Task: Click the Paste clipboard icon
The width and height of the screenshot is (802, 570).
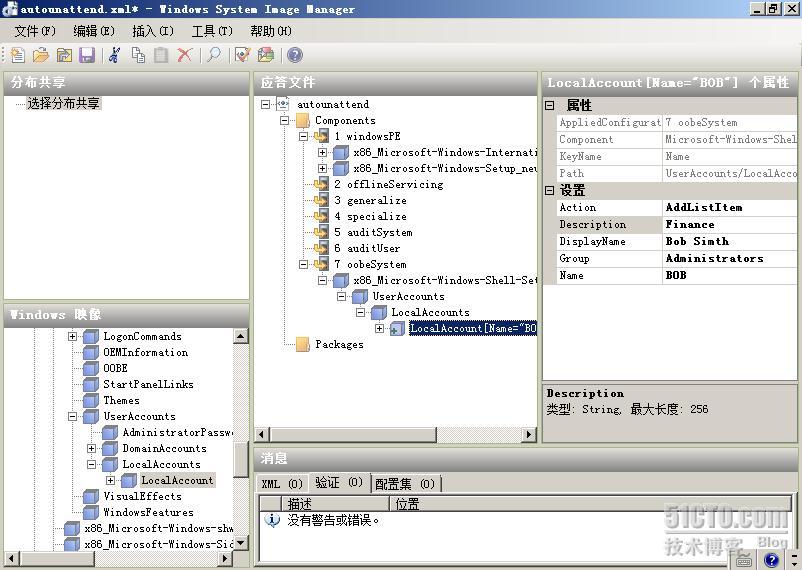Action: pos(161,55)
